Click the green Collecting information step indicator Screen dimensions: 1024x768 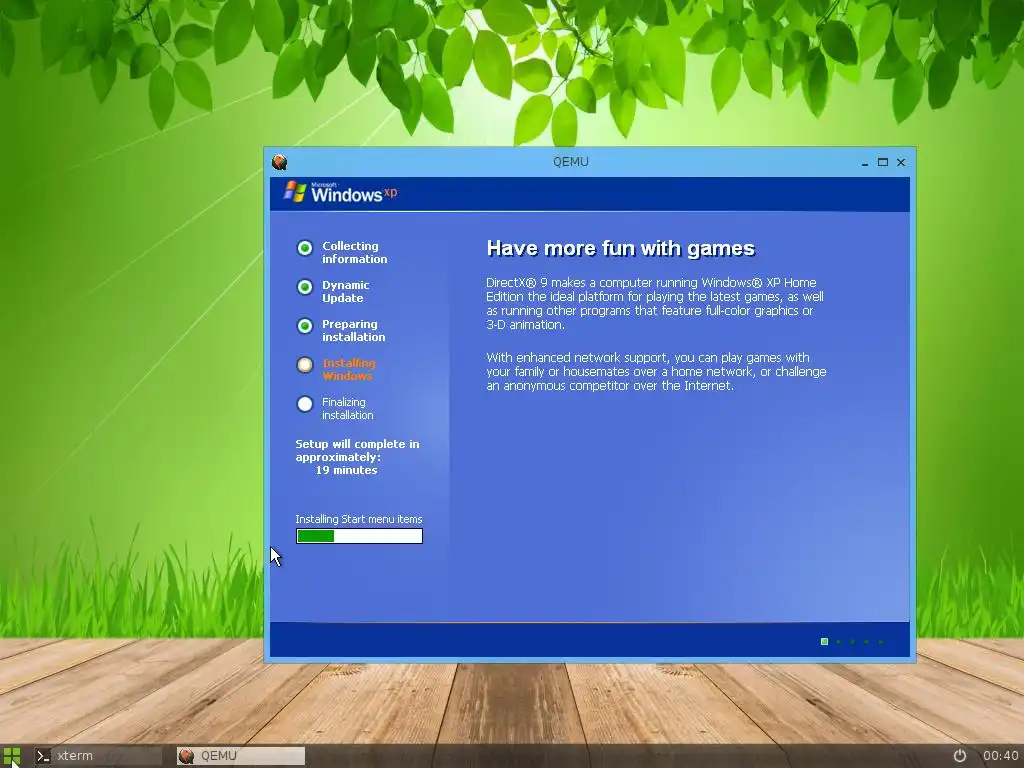[305, 248]
